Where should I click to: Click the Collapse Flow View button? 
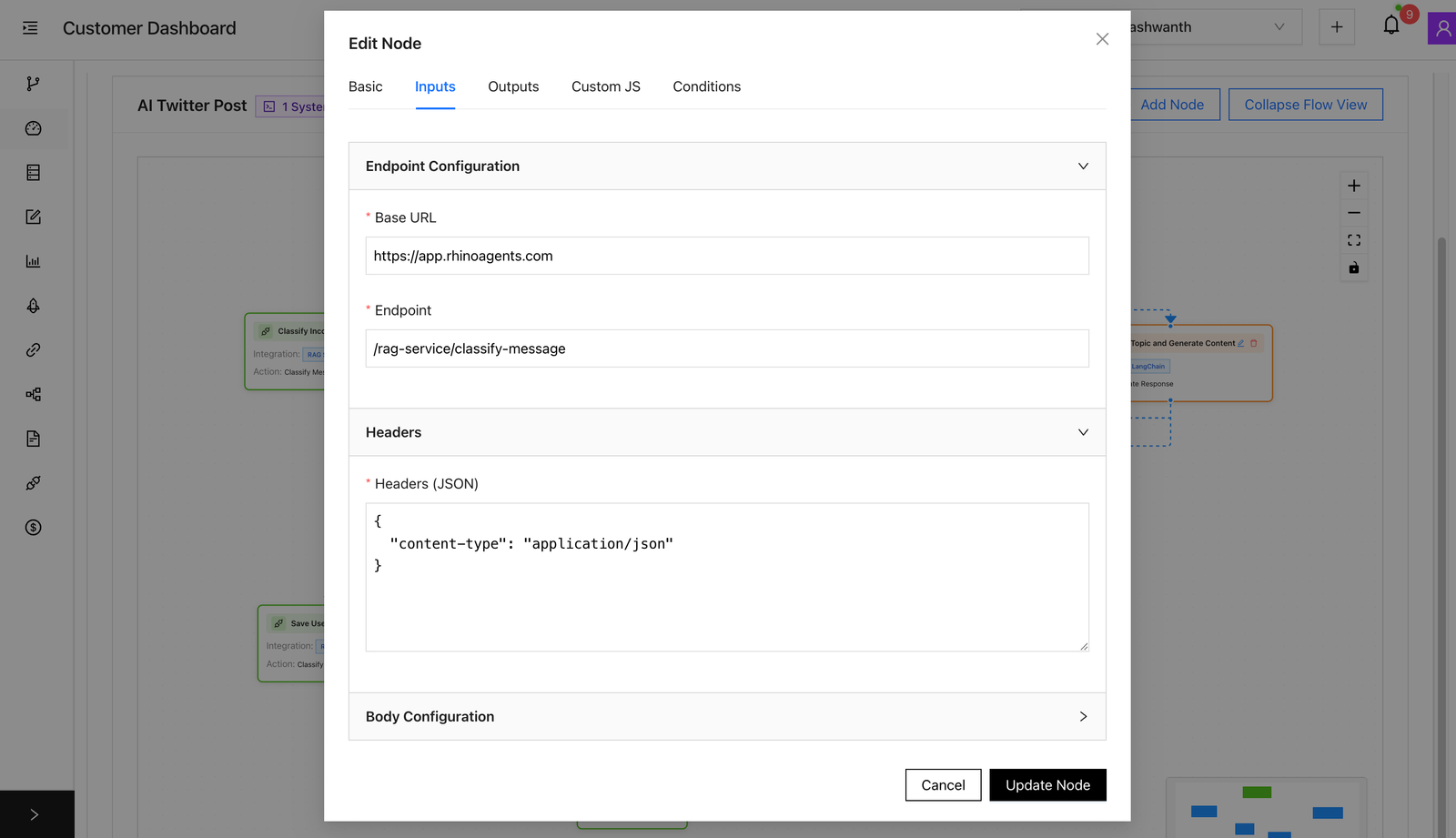(x=1305, y=104)
